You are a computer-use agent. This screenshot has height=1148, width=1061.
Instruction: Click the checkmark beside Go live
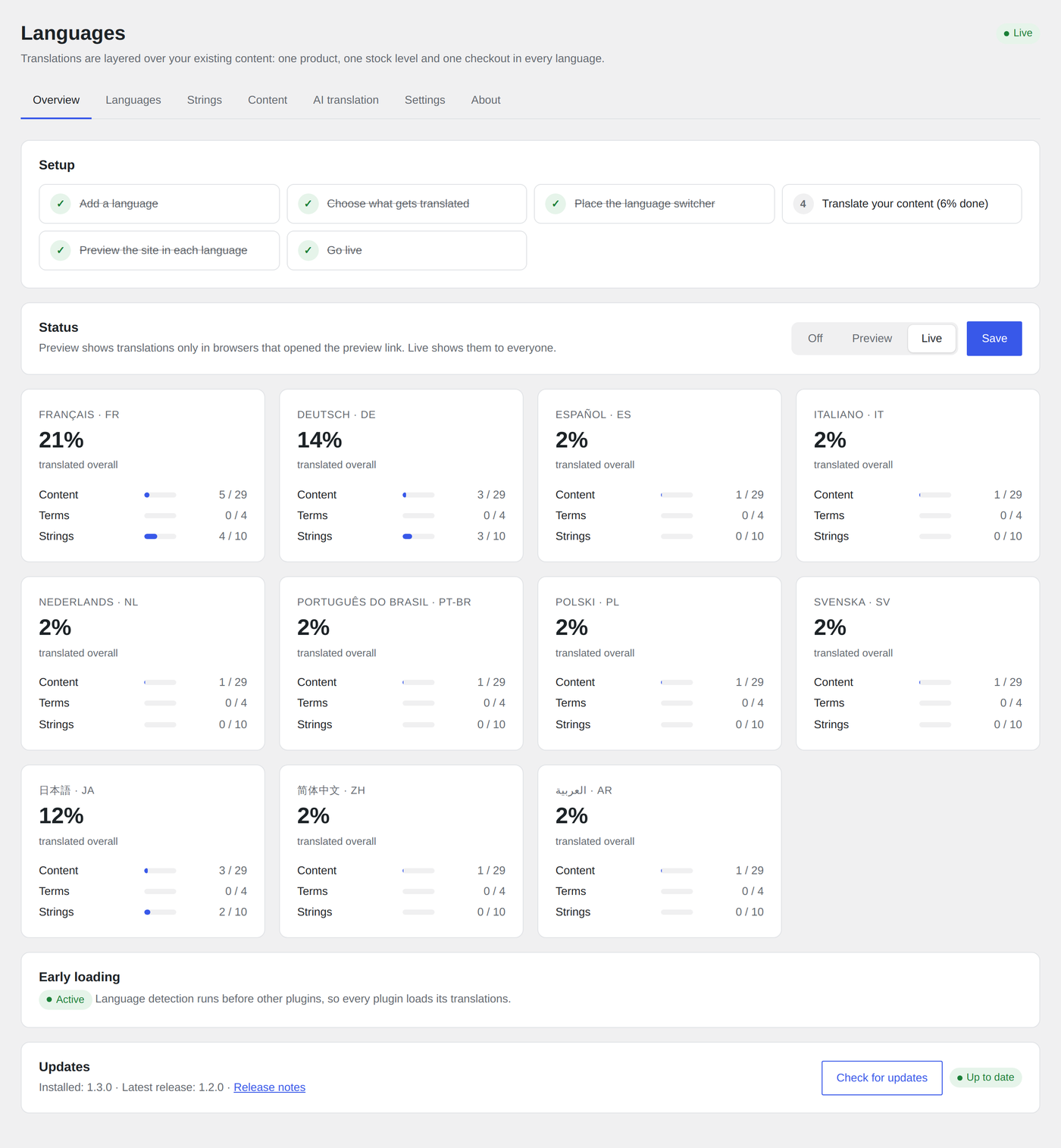(308, 250)
